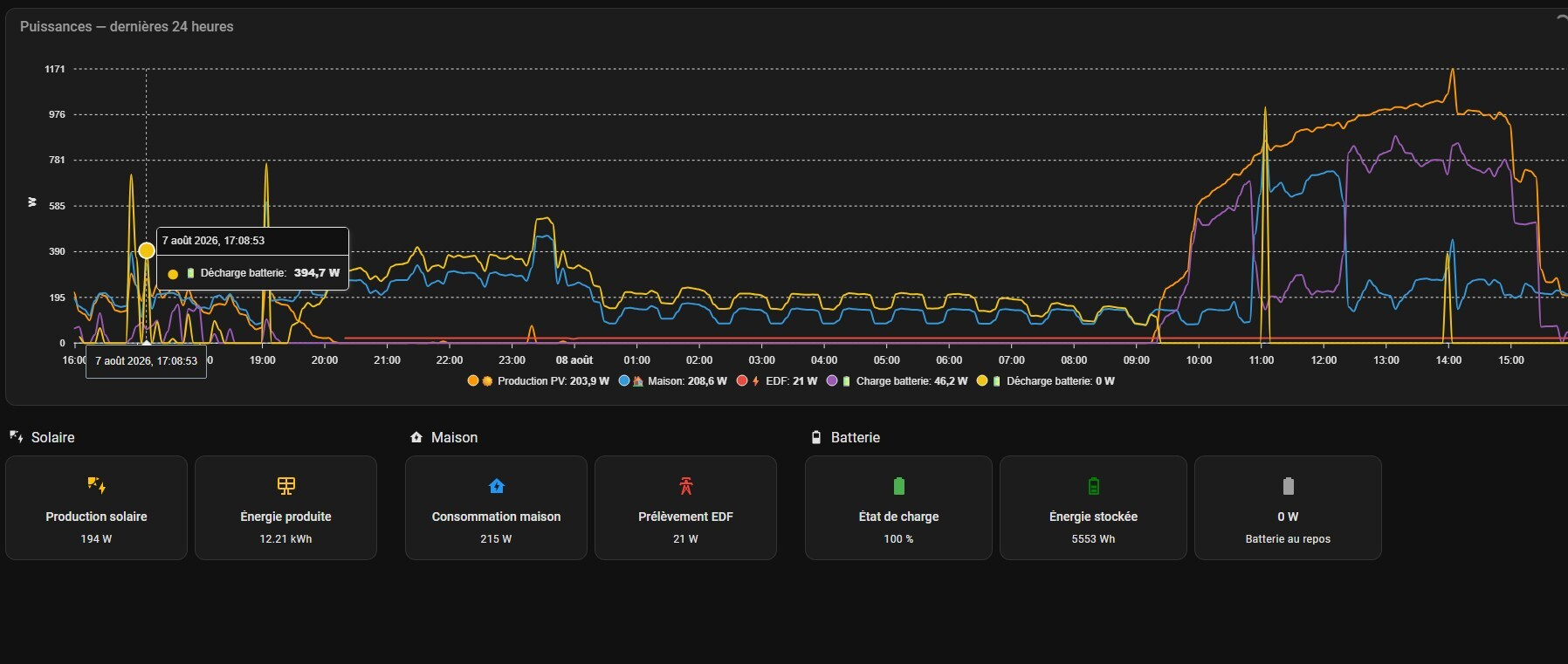Click the blue Maison legend dot

tap(624, 381)
